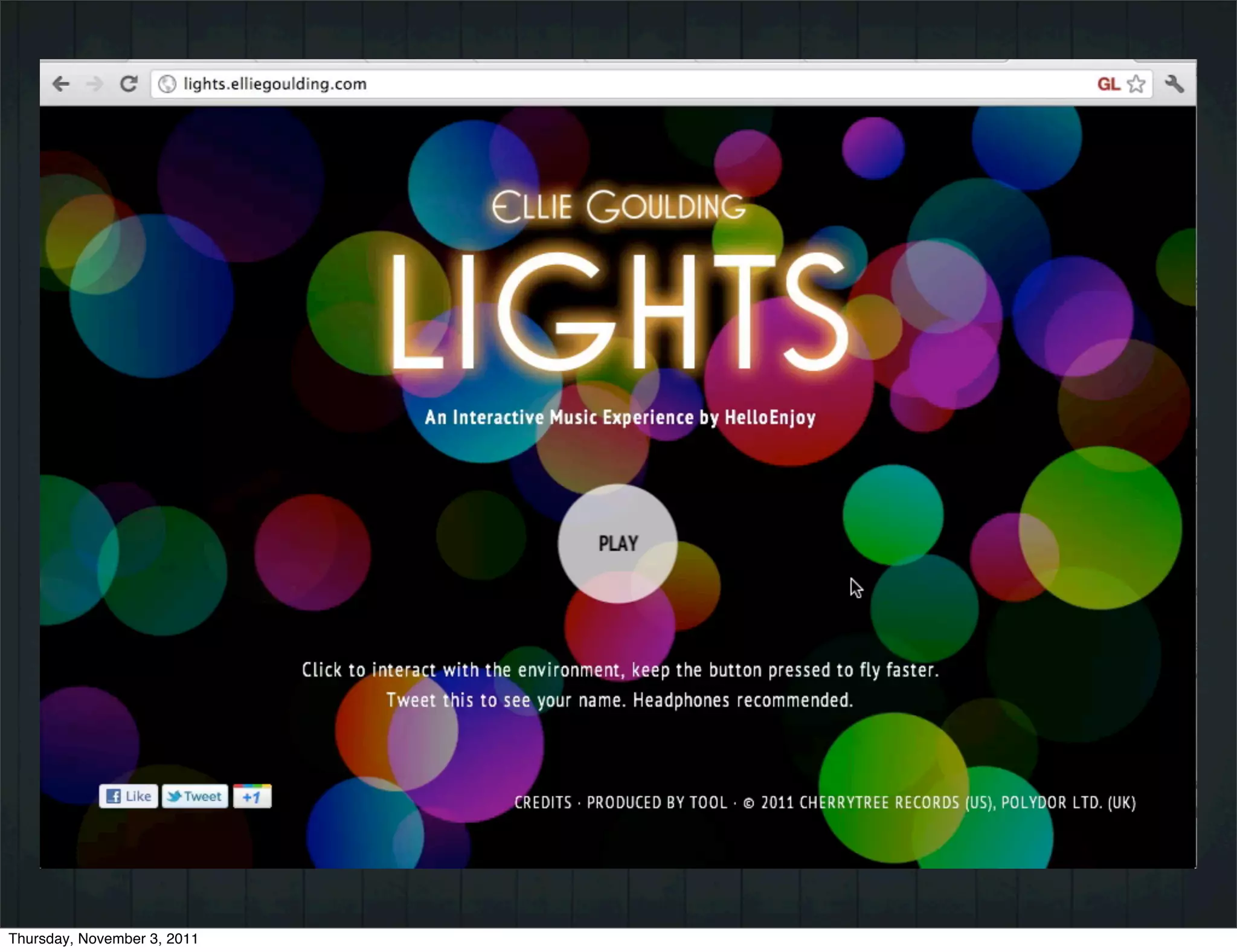The image size is (1237, 952).
Task: Click the PRODUCED BY TOOL link
Action: (657, 802)
